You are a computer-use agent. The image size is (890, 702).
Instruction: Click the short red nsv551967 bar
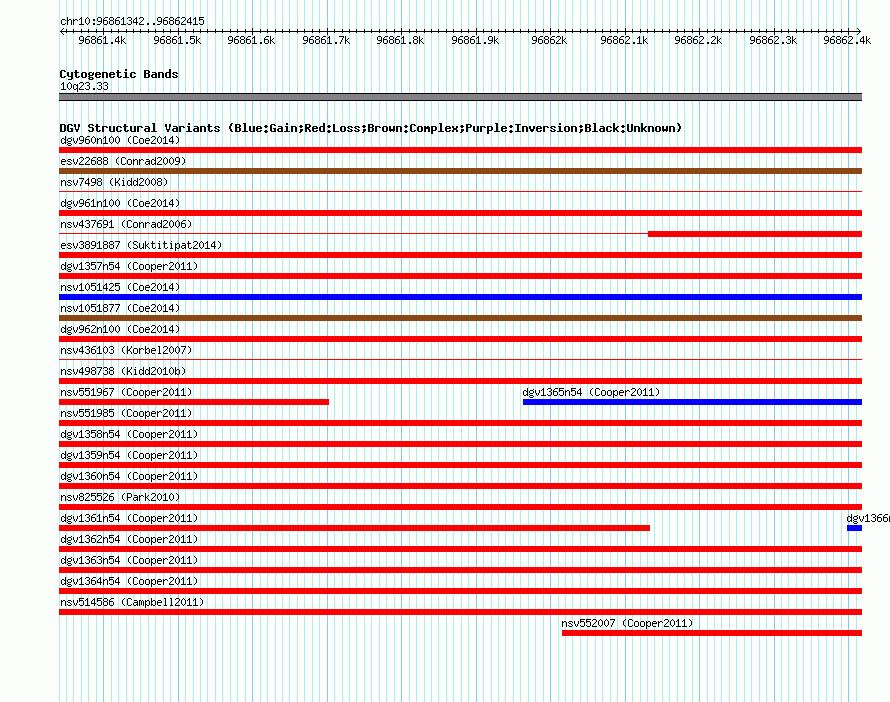[194, 402]
